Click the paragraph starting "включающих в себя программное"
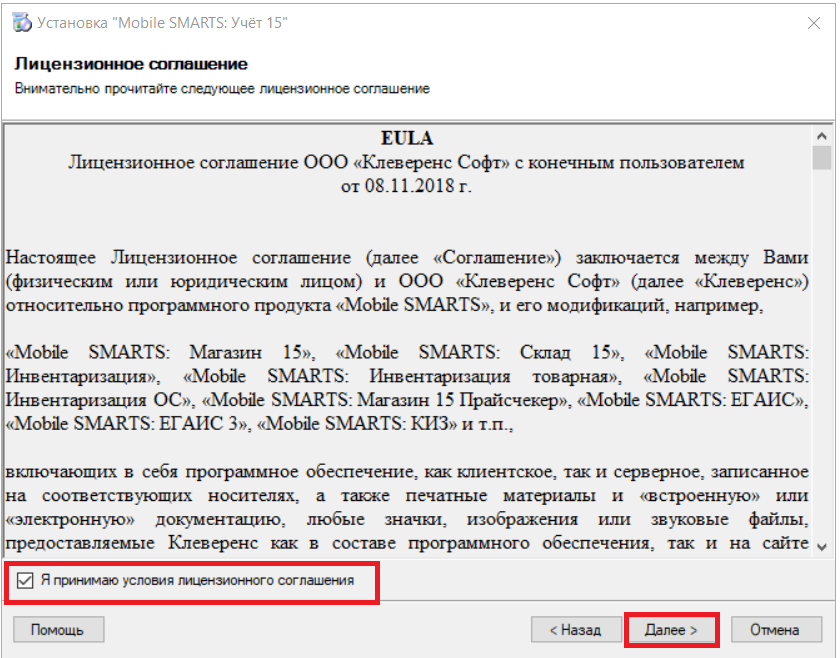The image size is (840, 658). click(407, 507)
